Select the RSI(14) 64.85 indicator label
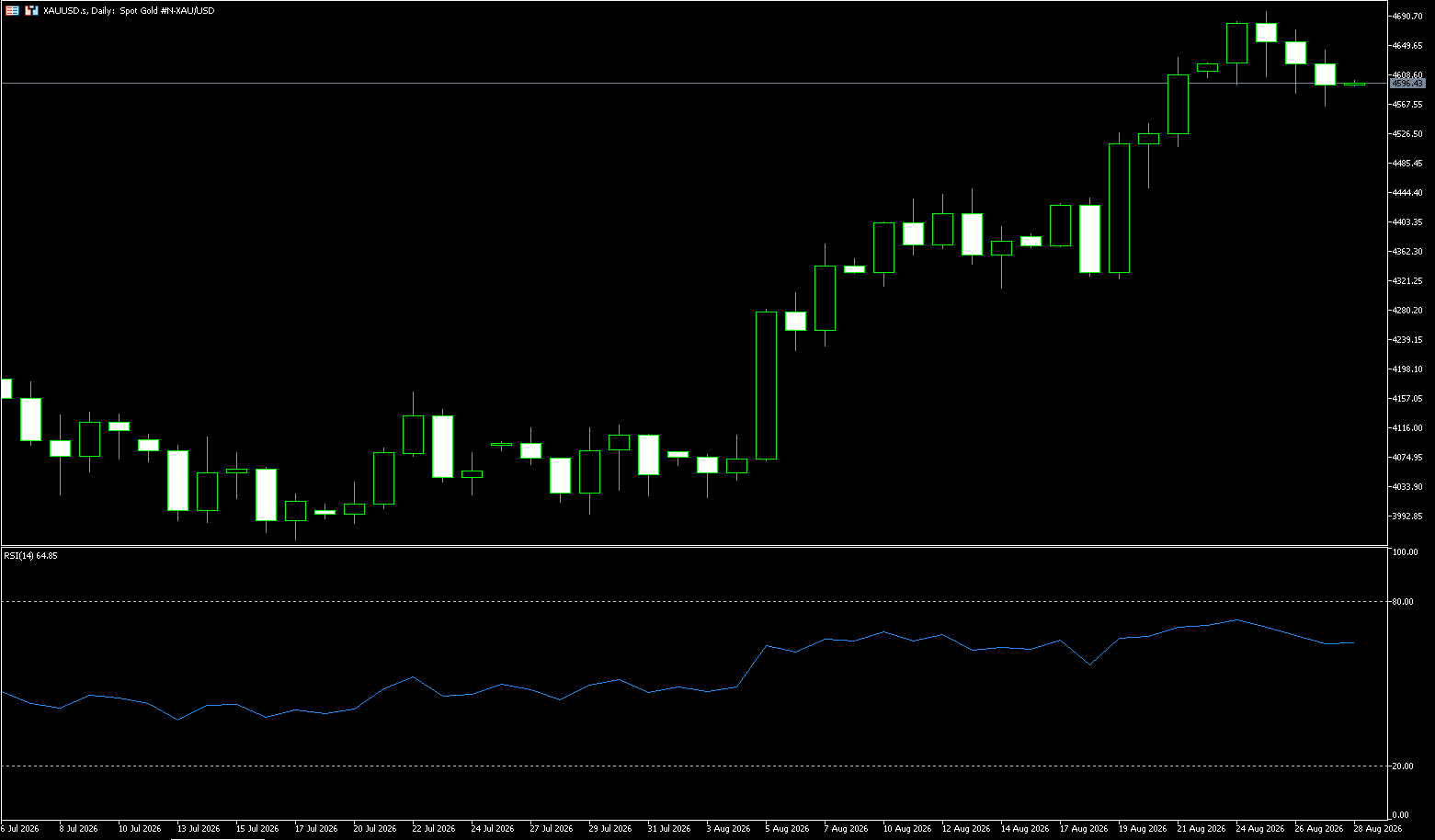The height and width of the screenshot is (840, 1435). point(31,556)
